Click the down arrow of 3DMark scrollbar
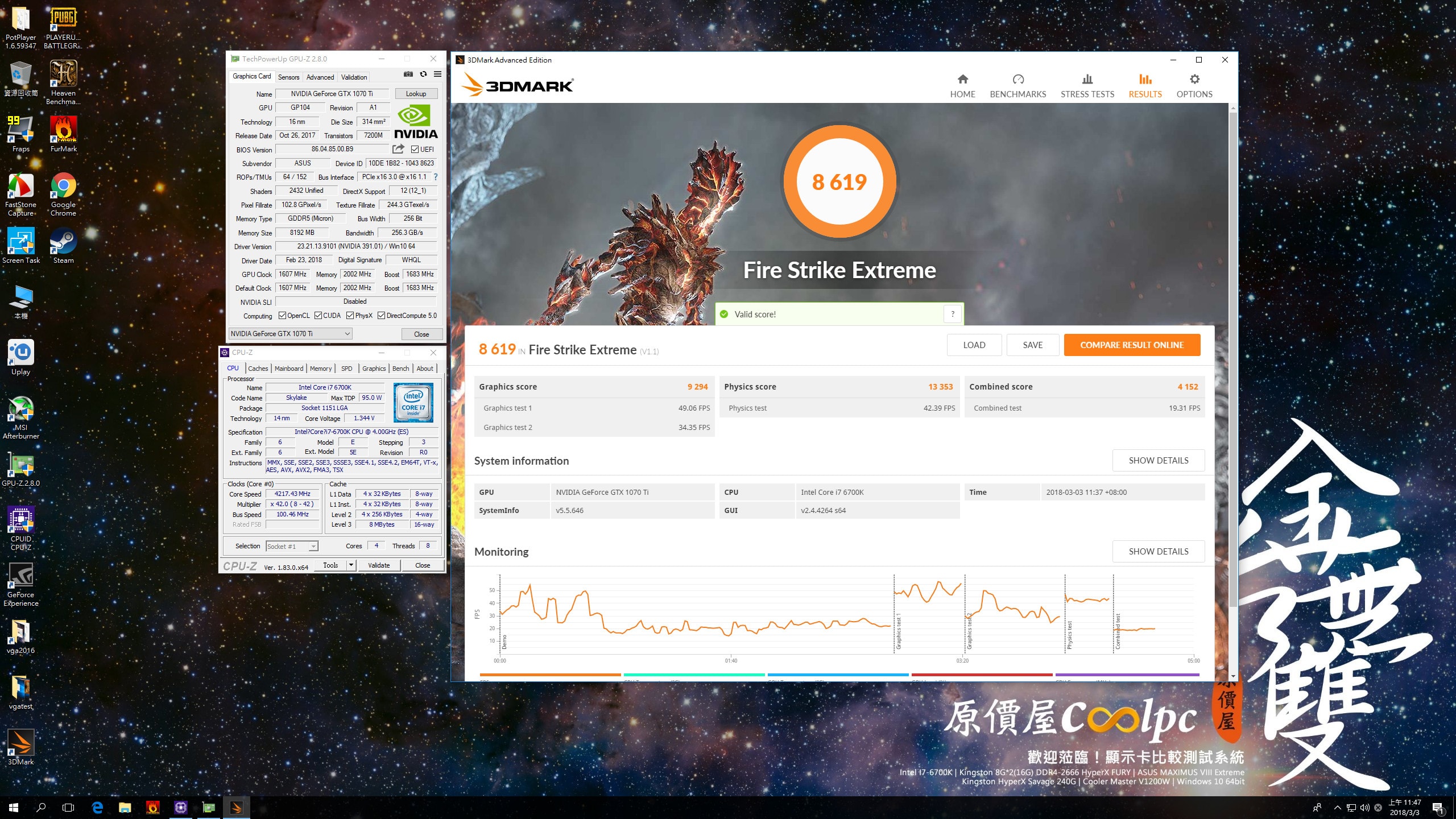Screen dimensions: 1456x819 pyautogui.click(x=1232, y=676)
